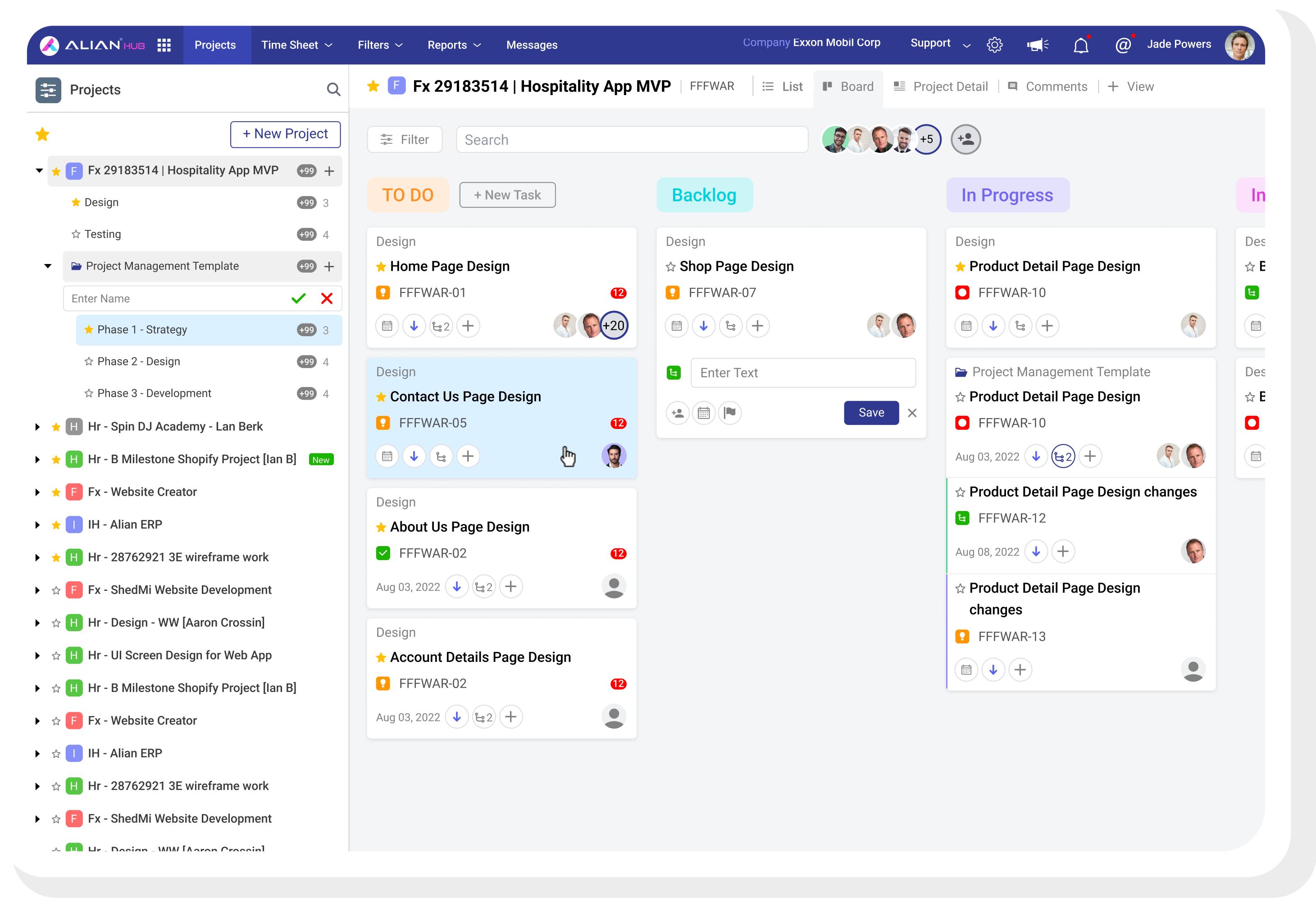Toggle star on Shop Page Design card

(670, 267)
